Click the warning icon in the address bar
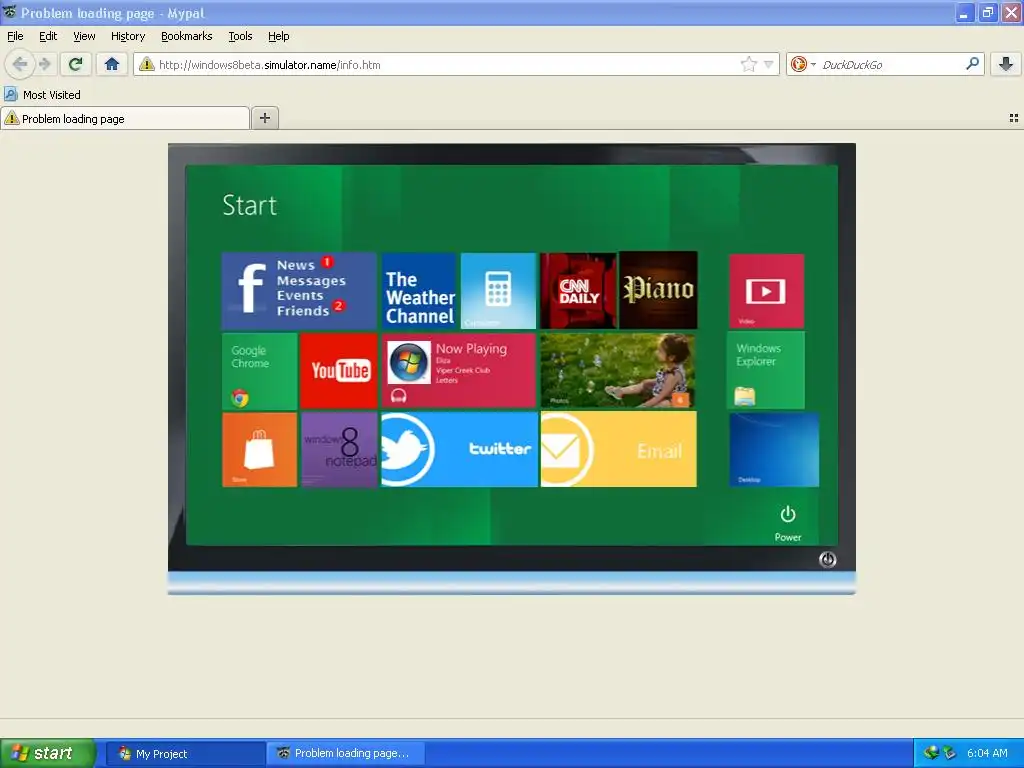This screenshot has height=768, width=1024. point(146,64)
